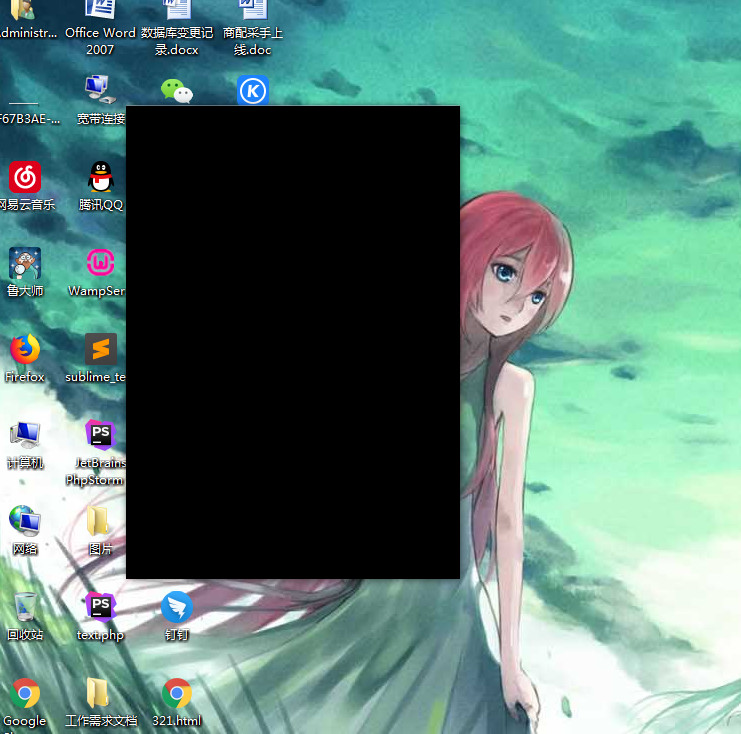Open 商配采手上线.doc document
Screen dimensions: 741x734
pyautogui.click(x=253, y=10)
